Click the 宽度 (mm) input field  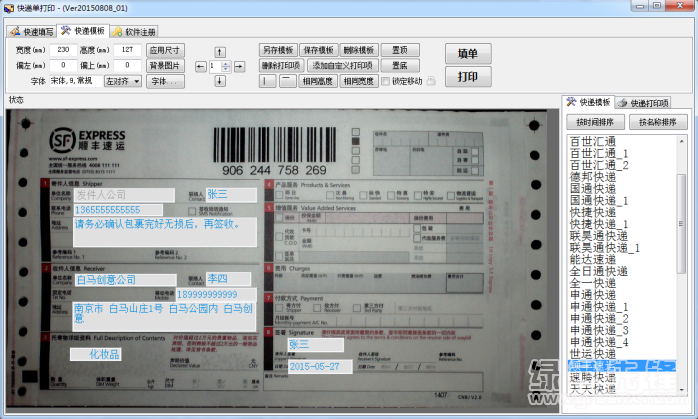point(63,50)
